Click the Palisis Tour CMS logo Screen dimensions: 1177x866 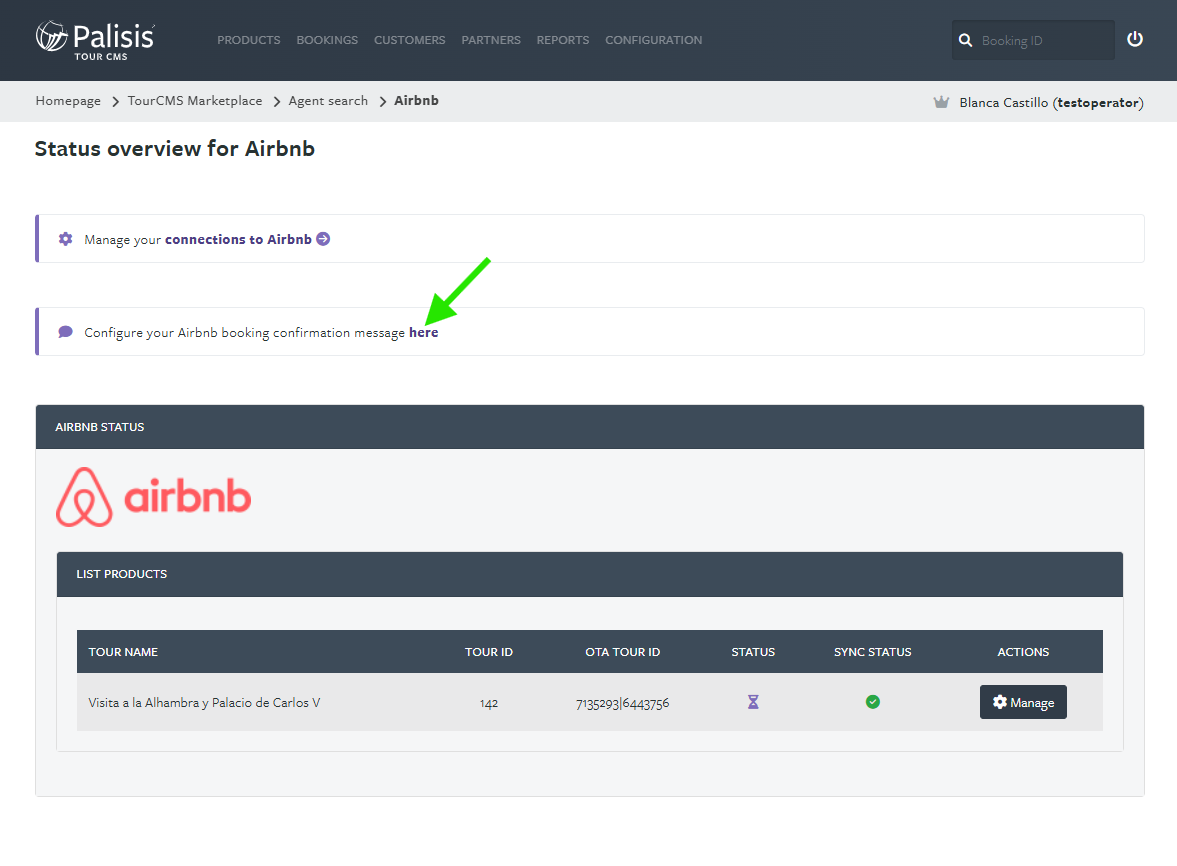95,40
